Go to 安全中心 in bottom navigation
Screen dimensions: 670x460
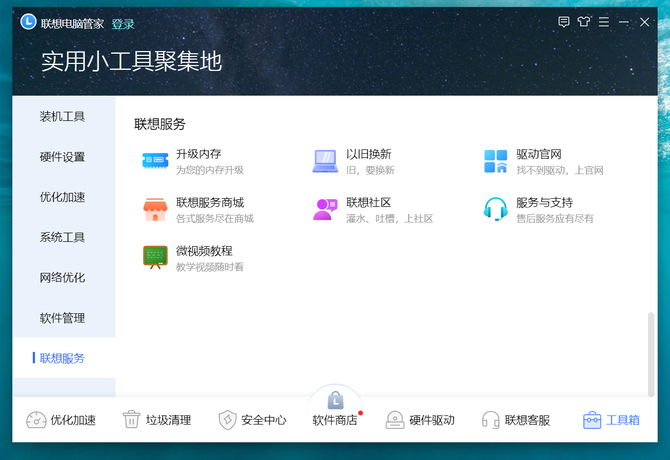(253, 420)
